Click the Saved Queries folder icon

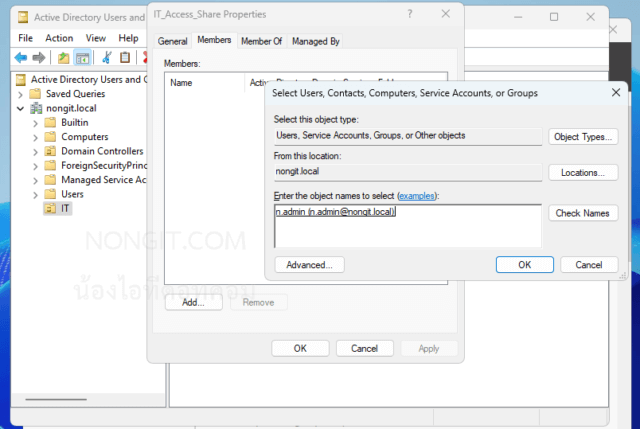pos(36,93)
